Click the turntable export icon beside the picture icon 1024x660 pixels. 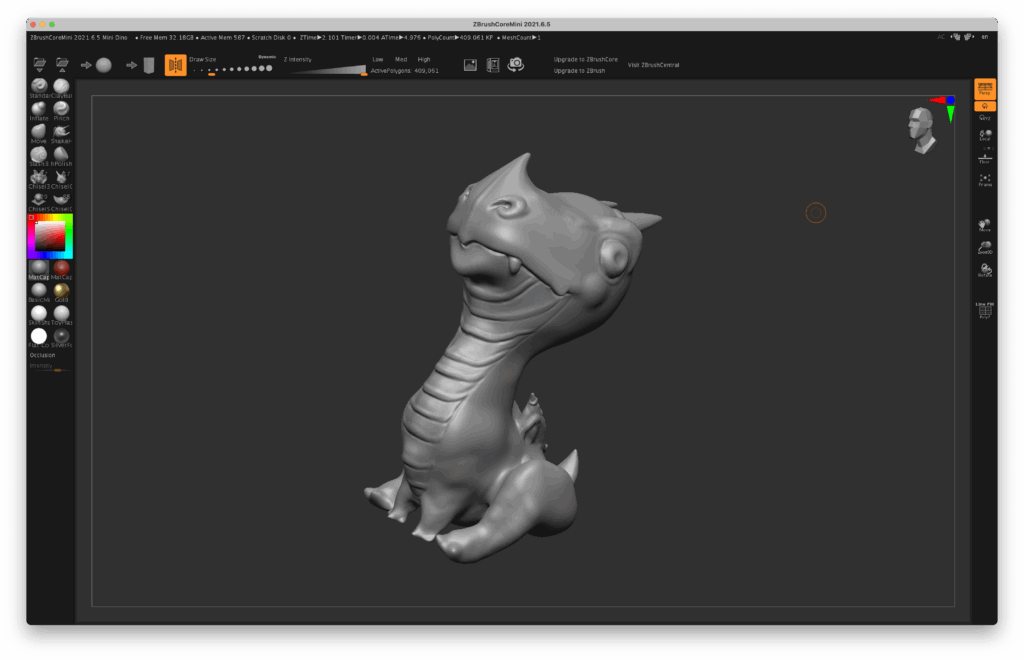[493, 65]
